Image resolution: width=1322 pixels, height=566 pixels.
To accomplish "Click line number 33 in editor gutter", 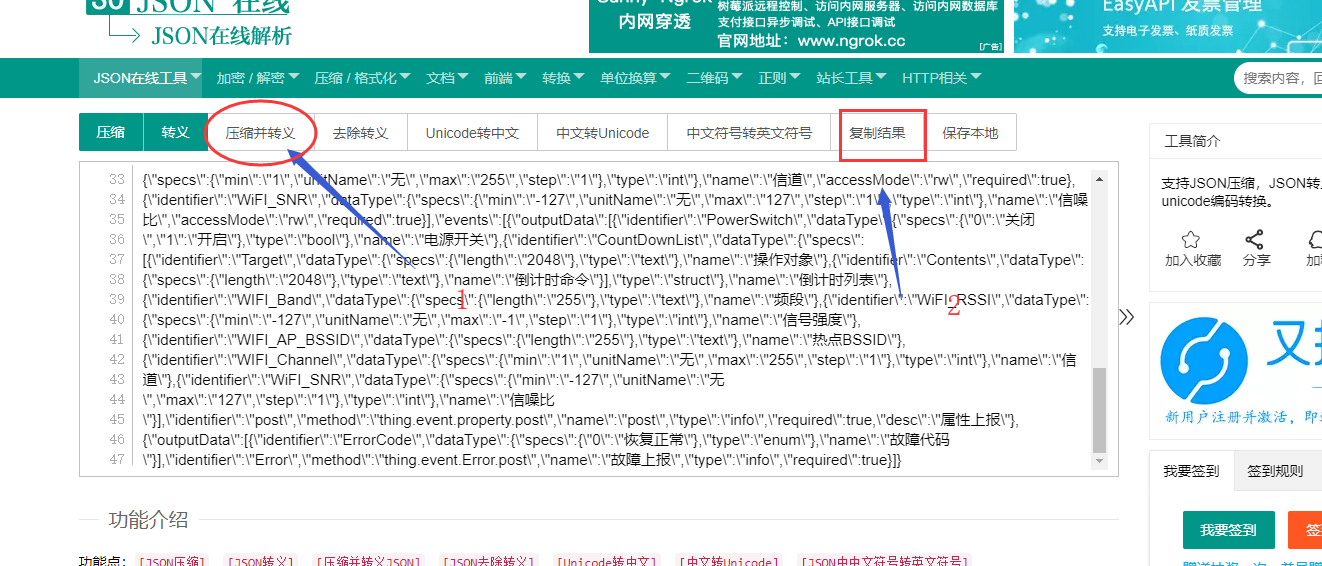I will [116, 180].
